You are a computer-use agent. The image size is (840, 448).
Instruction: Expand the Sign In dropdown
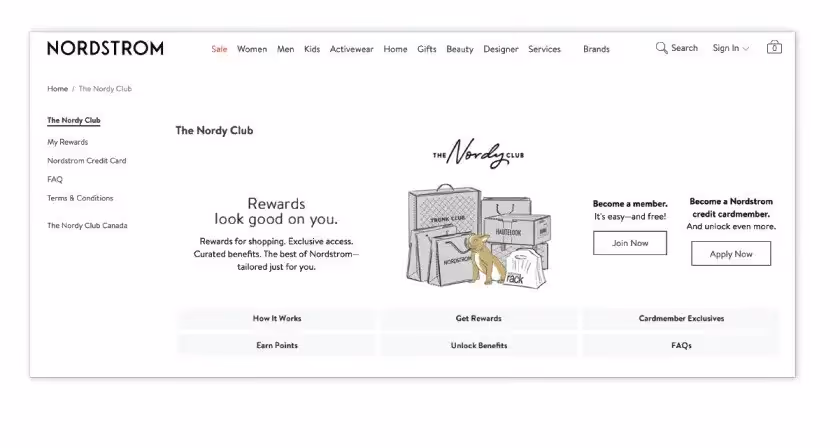click(x=731, y=48)
